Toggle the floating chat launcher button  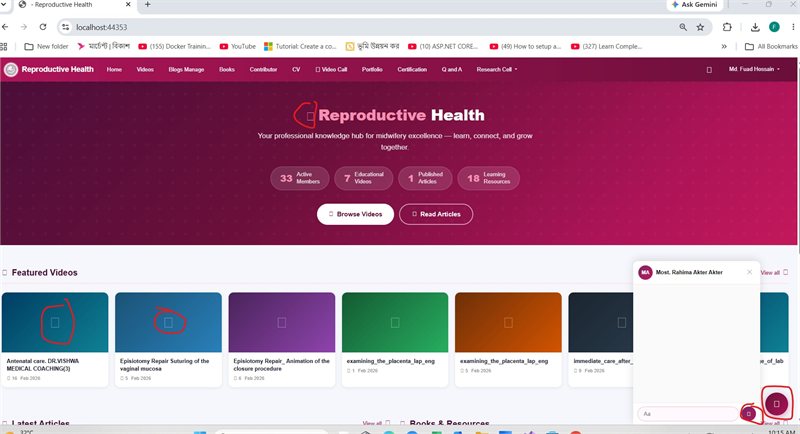776,404
